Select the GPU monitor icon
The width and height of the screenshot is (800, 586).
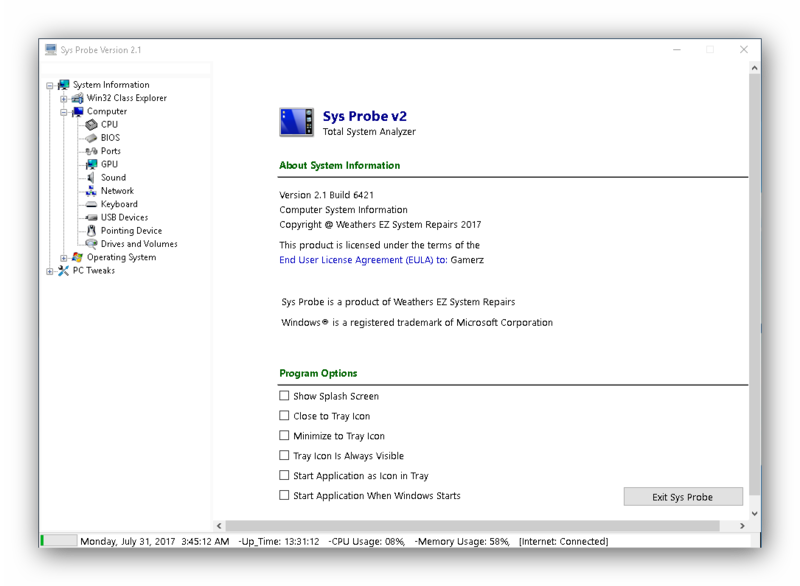pyautogui.click(x=91, y=164)
